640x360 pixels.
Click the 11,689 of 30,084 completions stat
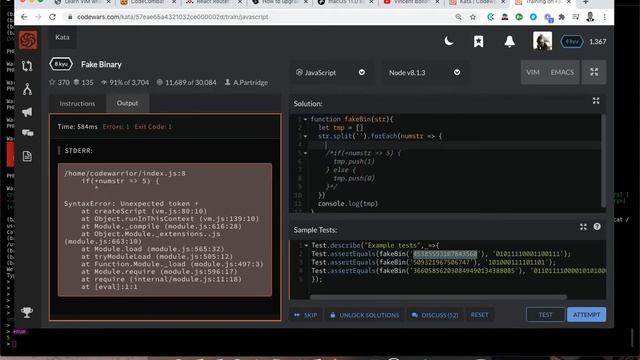coord(187,82)
